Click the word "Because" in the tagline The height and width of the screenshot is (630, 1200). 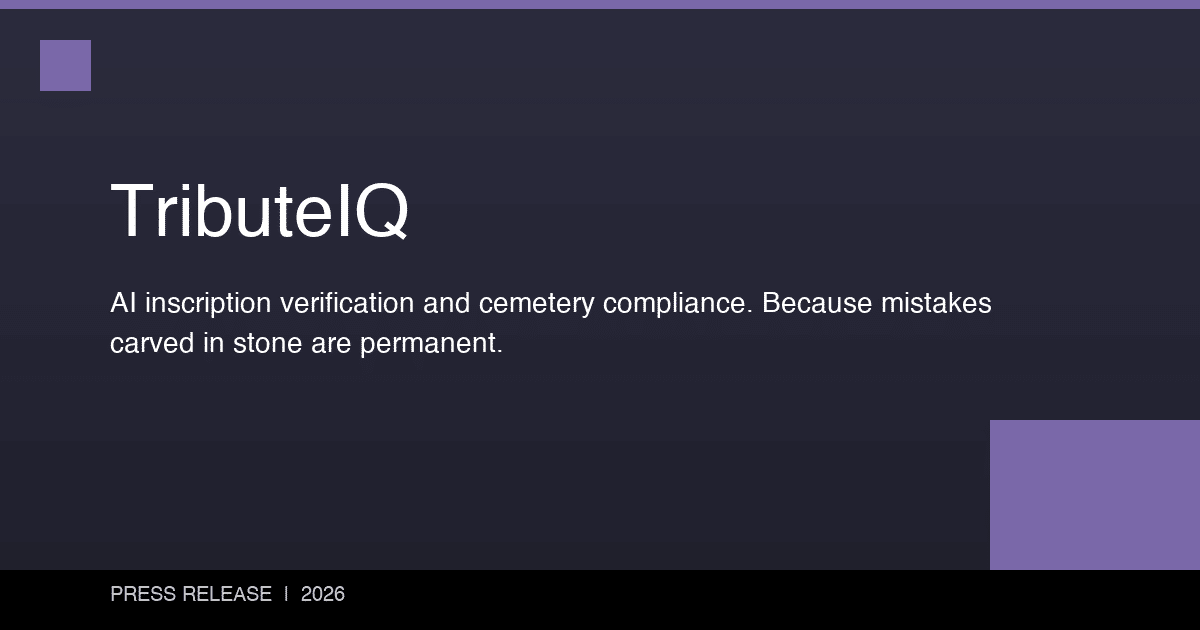pos(816,303)
